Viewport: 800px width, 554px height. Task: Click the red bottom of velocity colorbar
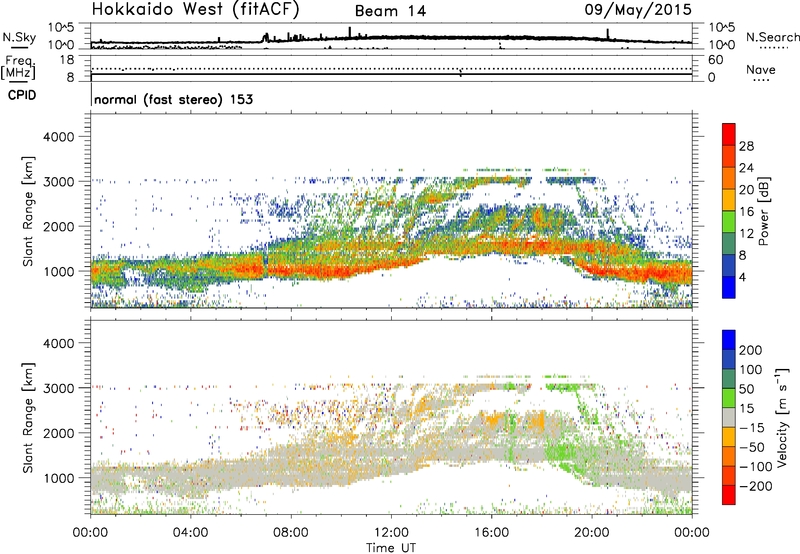coord(729,495)
